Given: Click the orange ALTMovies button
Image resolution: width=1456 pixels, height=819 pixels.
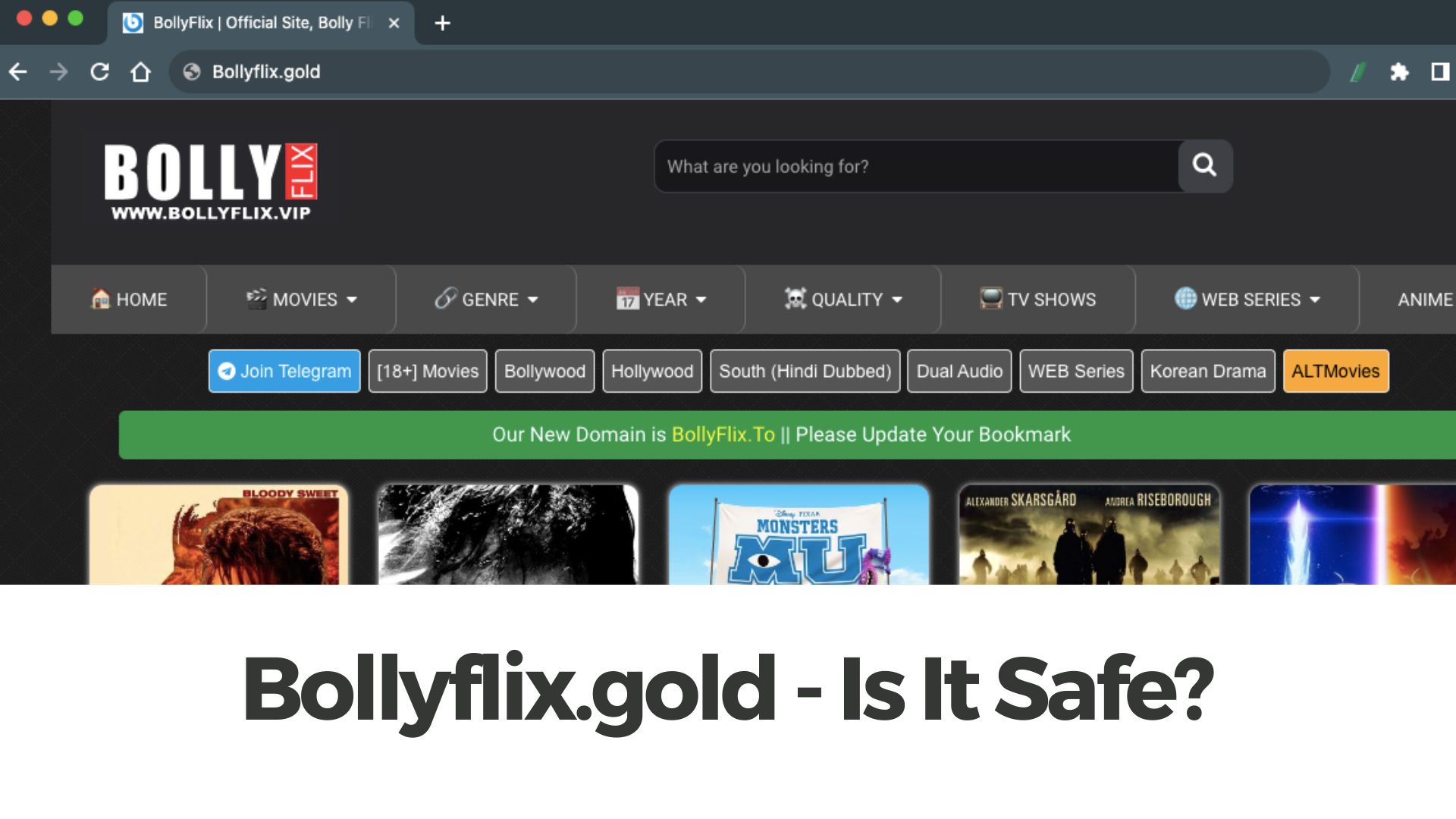Looking at the screenshot, I should click(x=1336, y=371).
